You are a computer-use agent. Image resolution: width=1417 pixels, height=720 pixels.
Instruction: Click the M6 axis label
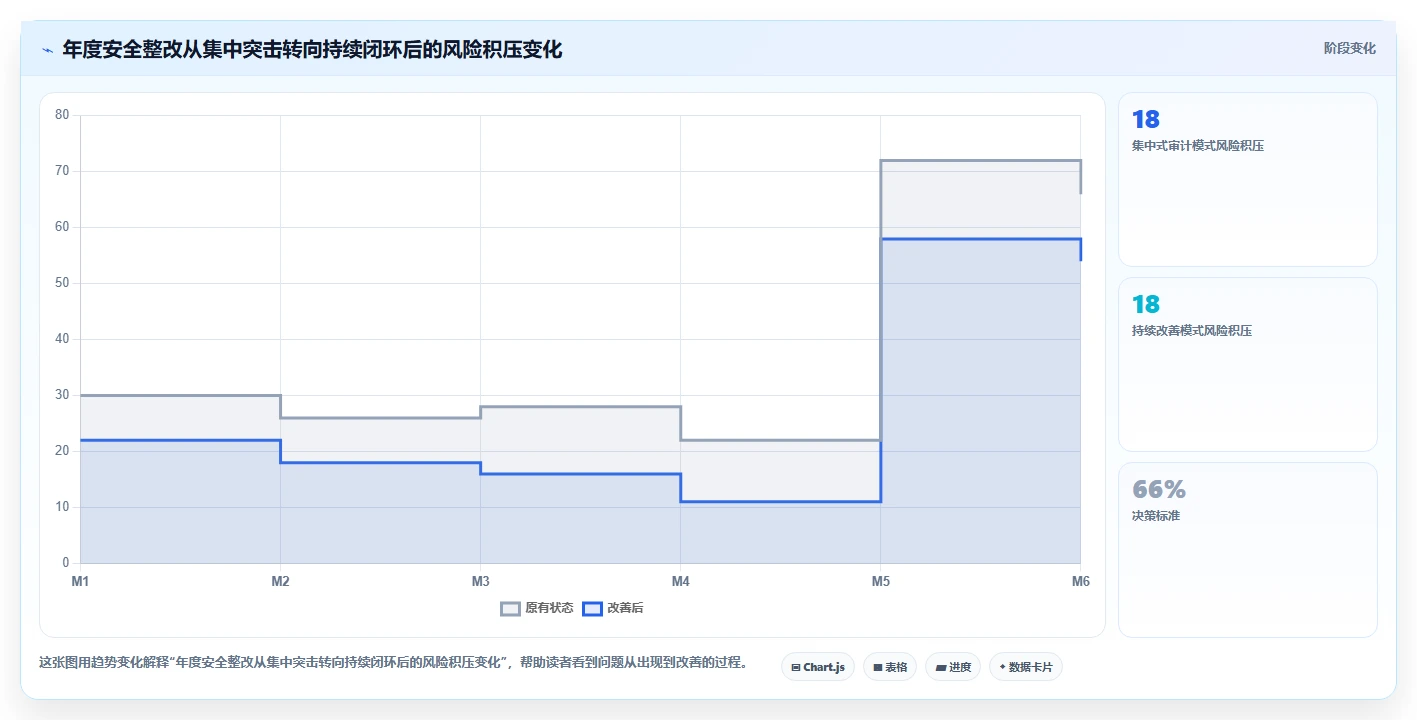[x=1080, y=581]
